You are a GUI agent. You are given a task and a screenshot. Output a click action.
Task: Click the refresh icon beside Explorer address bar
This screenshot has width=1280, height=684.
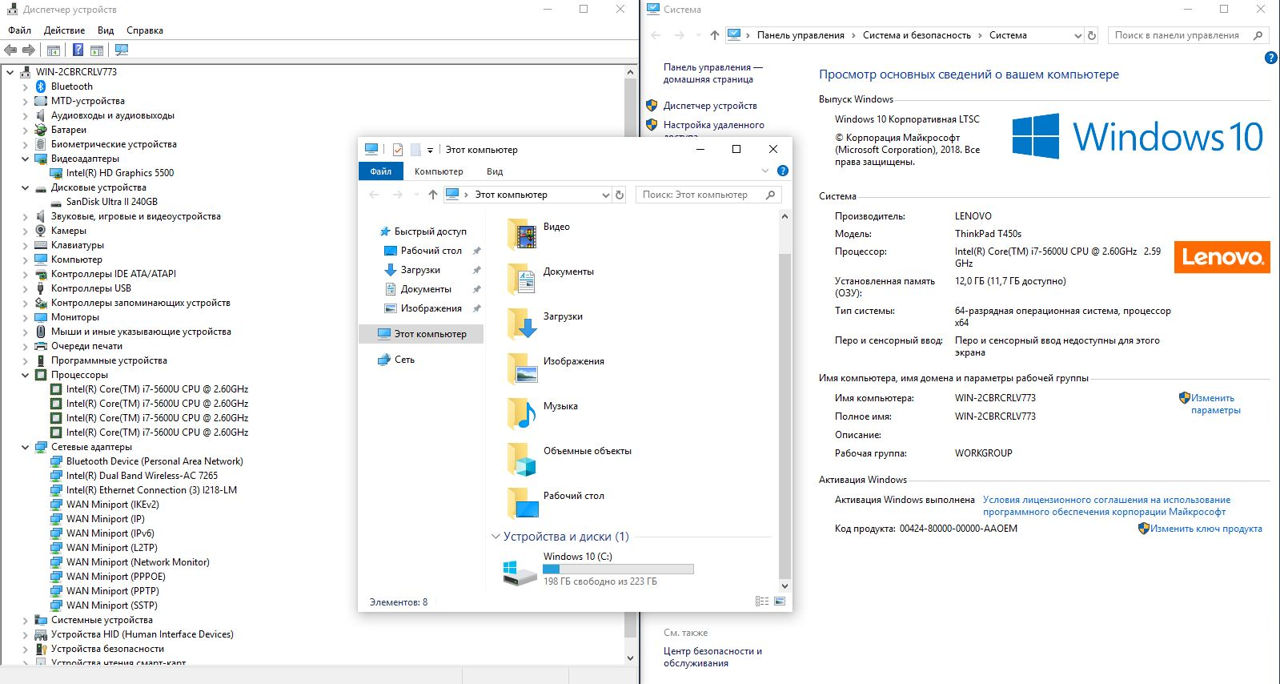click(620, 195)
